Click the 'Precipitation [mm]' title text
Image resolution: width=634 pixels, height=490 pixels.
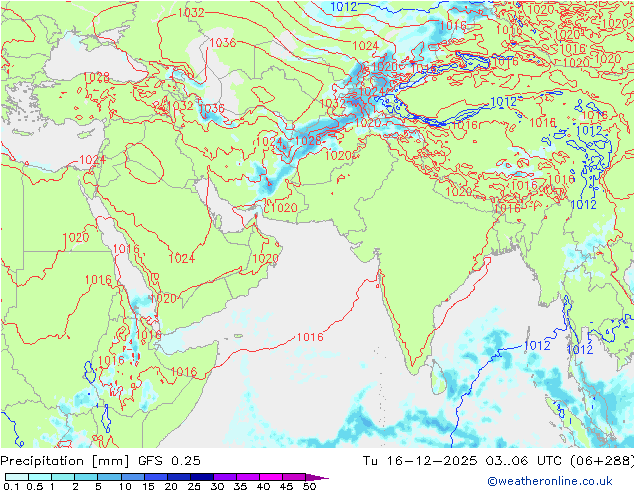pos(65,461)
